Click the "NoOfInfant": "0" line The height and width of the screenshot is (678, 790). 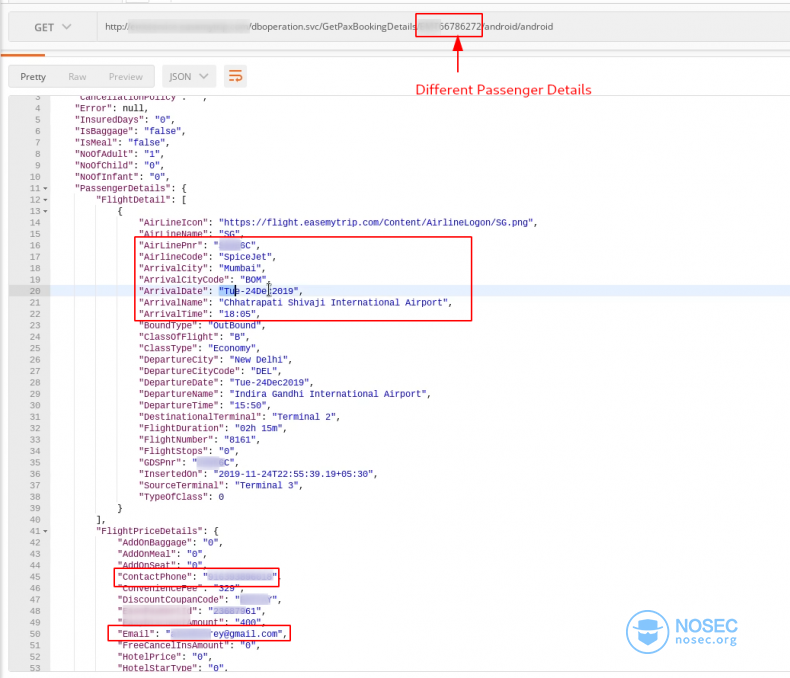click(122, 177)
